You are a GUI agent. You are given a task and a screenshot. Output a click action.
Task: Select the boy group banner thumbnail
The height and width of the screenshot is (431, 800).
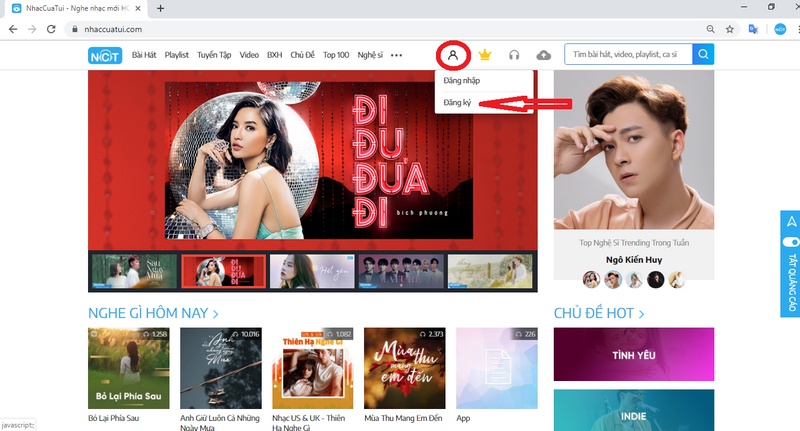pos(401,271)
